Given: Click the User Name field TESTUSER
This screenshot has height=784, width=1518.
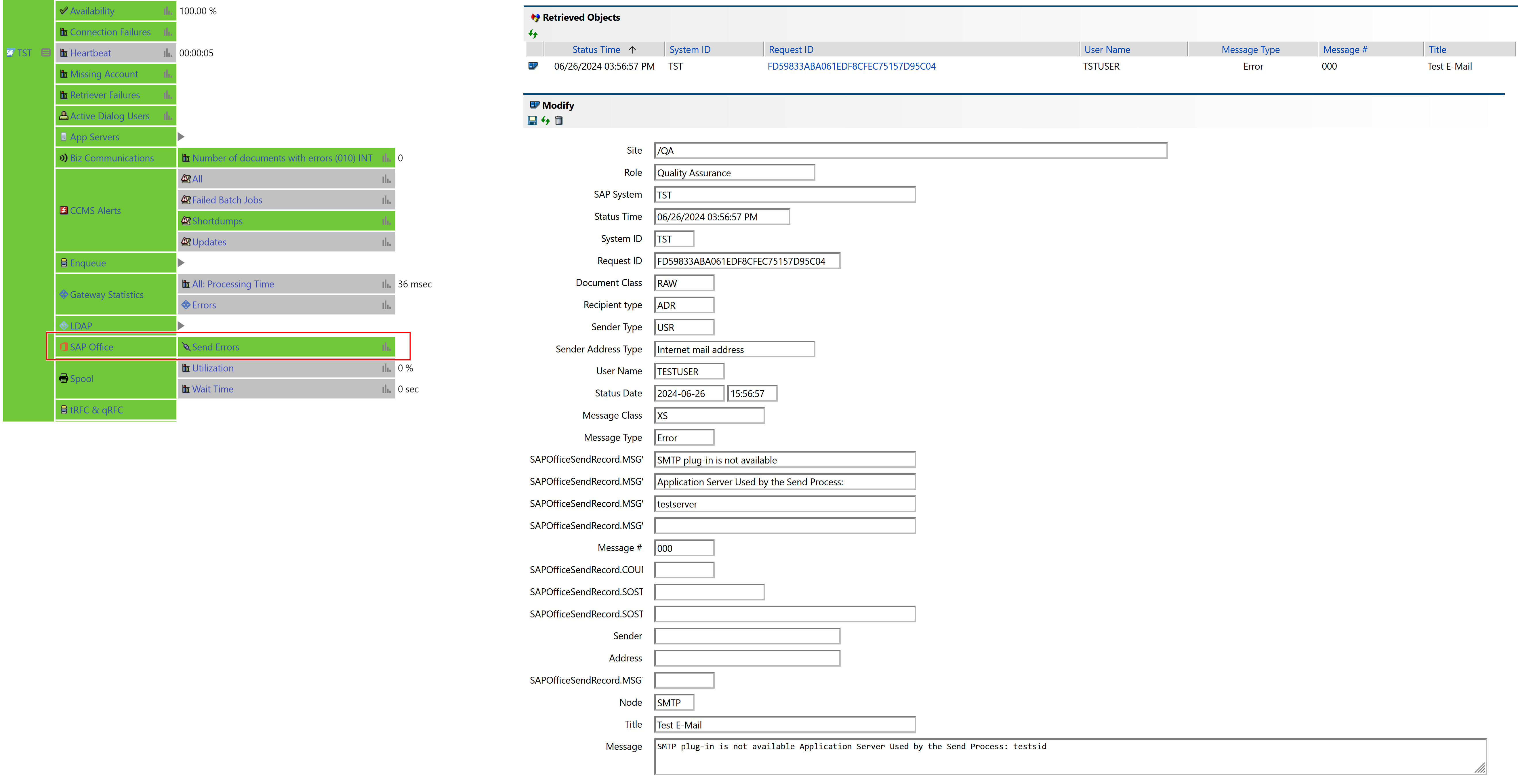Looking at the screenshot, I should click(689, 372).
